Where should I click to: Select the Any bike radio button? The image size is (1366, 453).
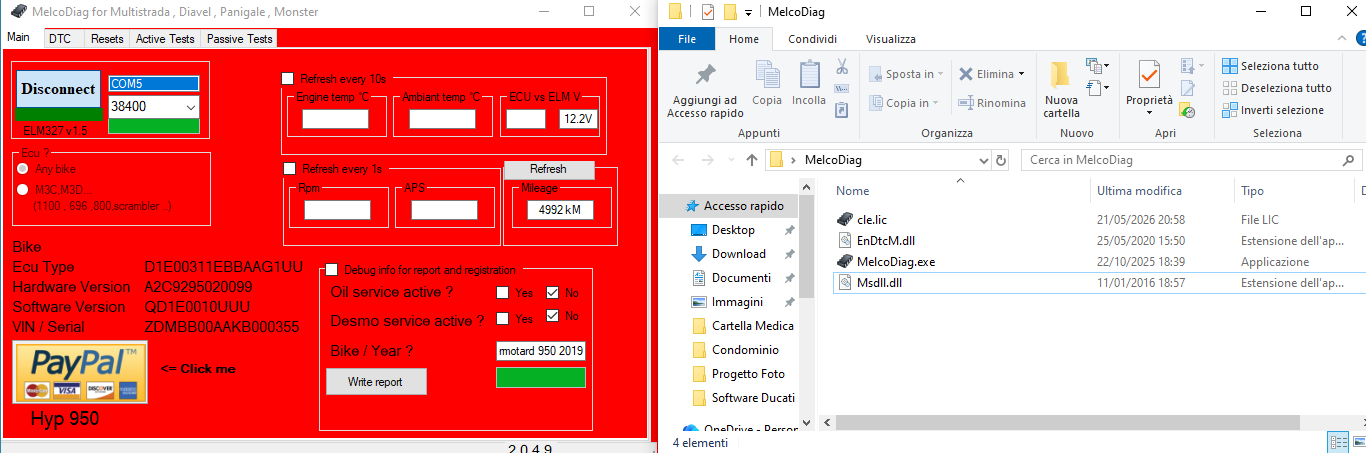pyautogui.click(x=24, y=169)
